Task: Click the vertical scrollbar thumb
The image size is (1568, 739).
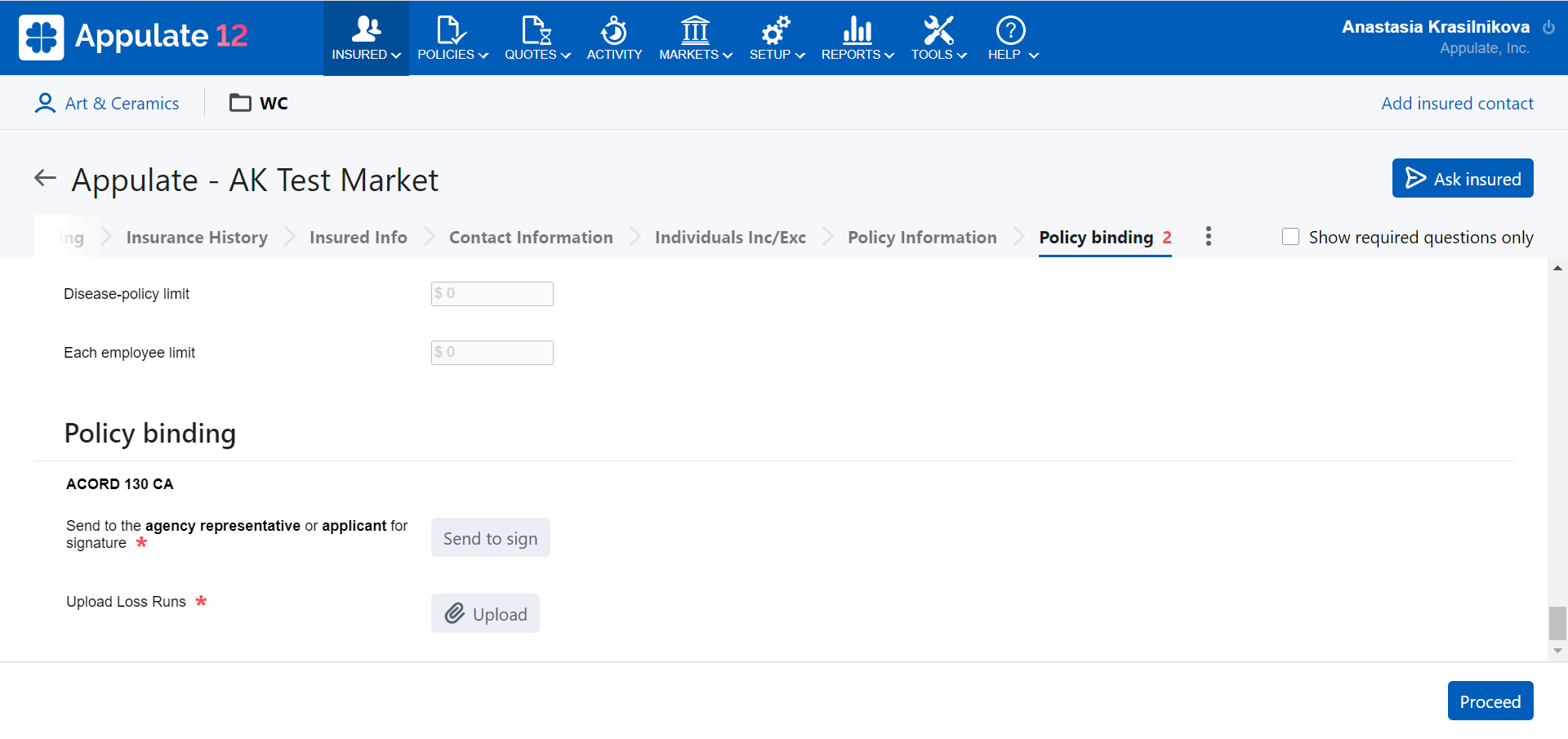Action: coord(1557,624)
